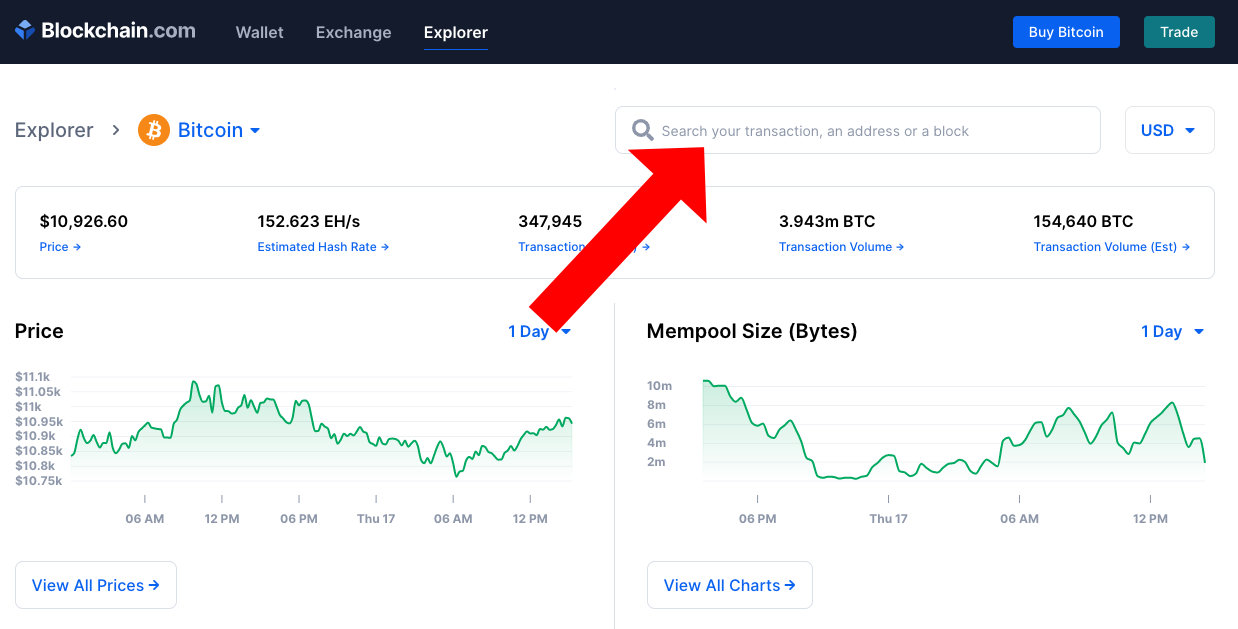
Task: Click the Mempool Size (Bytes) heading
Action: 752,331
